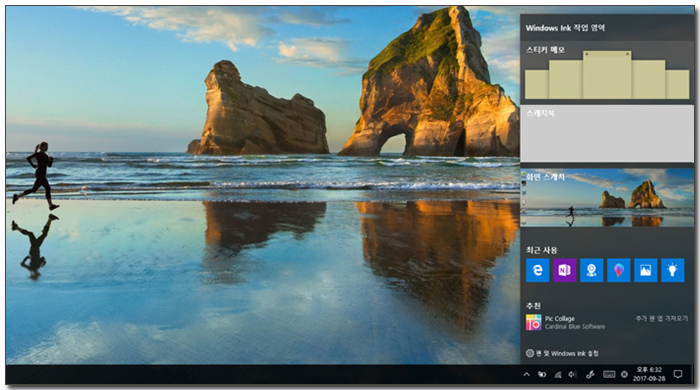Click the pen settings gear icon
This screenshot has height=390, width=700.
pyautogui.click(x=530, y=353)
